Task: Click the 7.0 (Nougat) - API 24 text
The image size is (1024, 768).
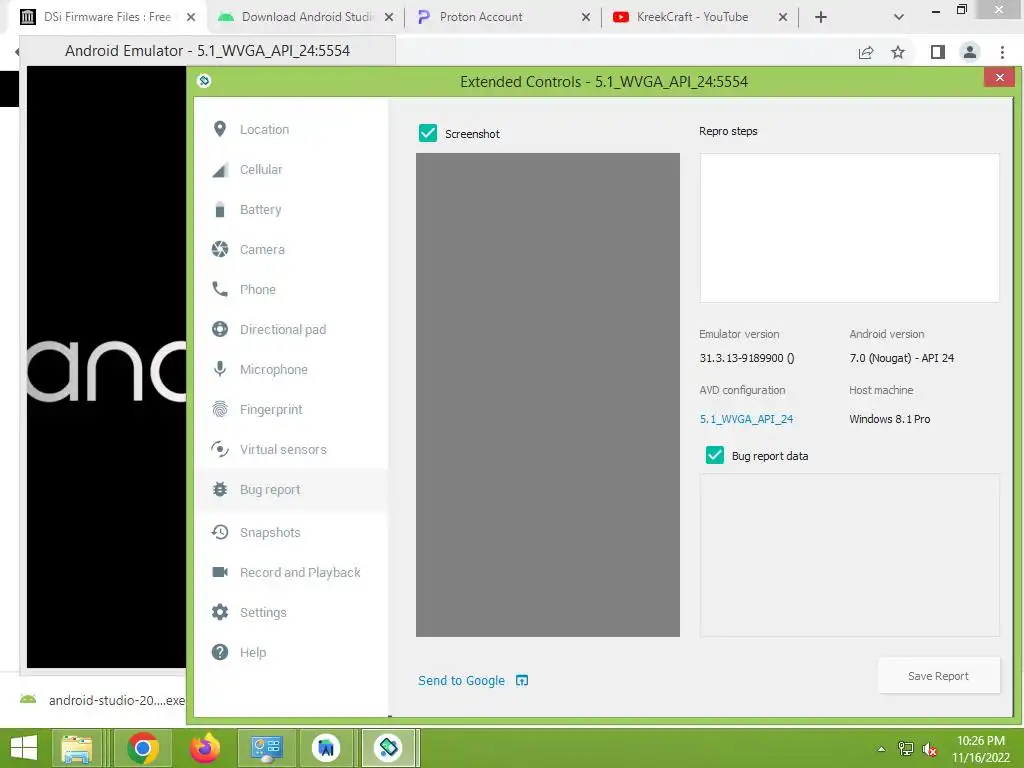Action: point(901,358)
